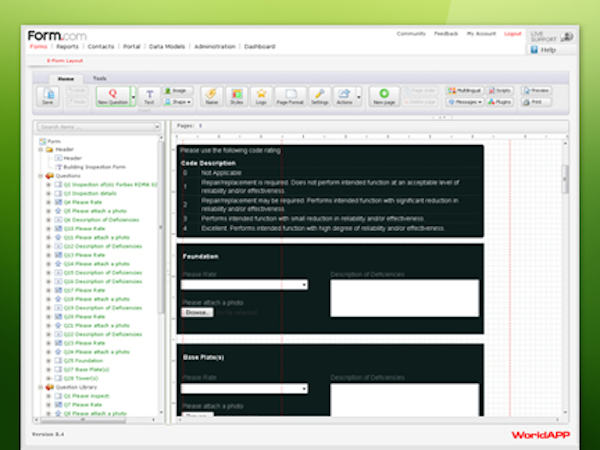Open the Scripts tool
Viewport: 600px width, 450px height.
click(500, 91)
